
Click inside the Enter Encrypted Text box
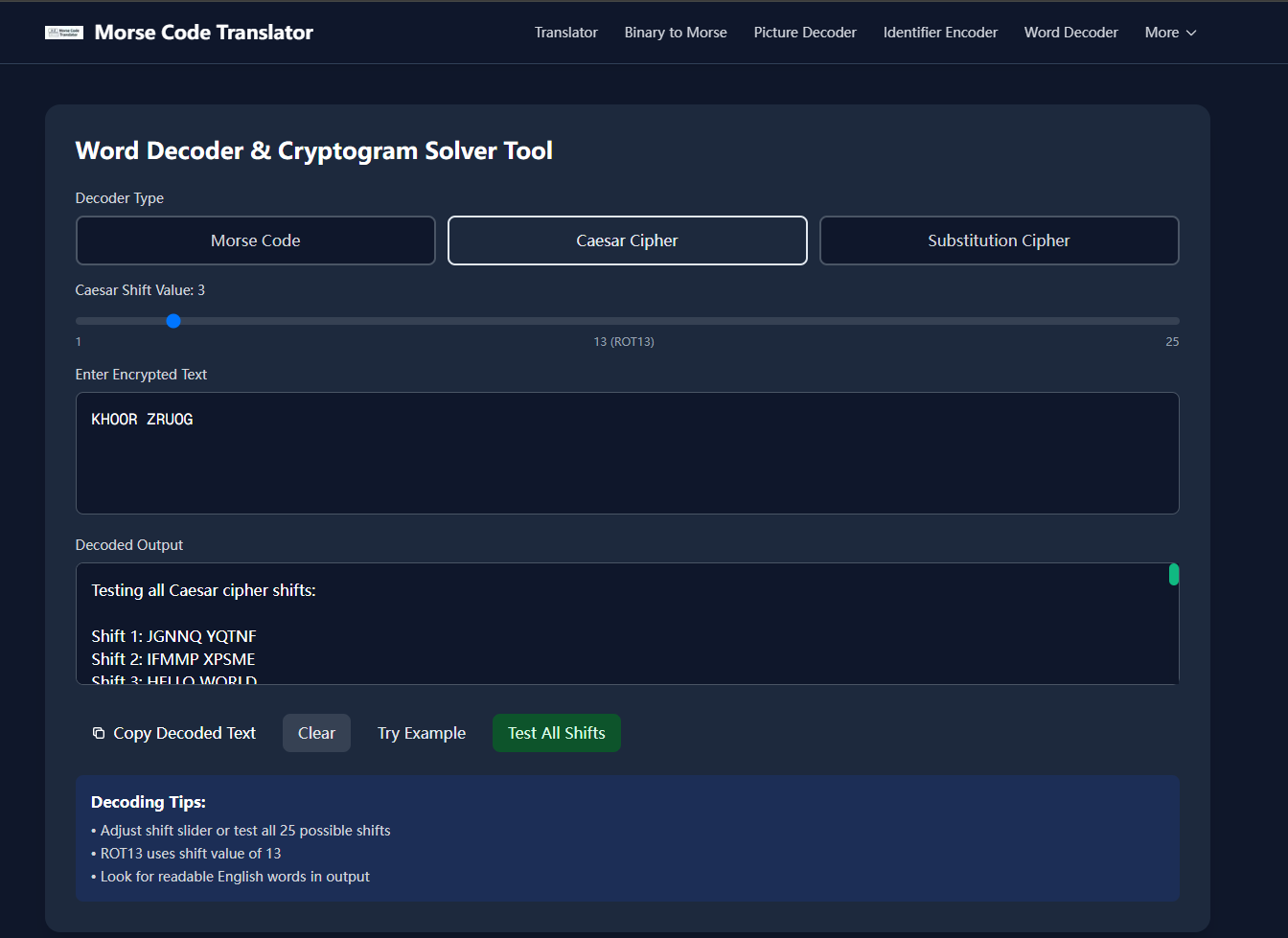[627, 452]
